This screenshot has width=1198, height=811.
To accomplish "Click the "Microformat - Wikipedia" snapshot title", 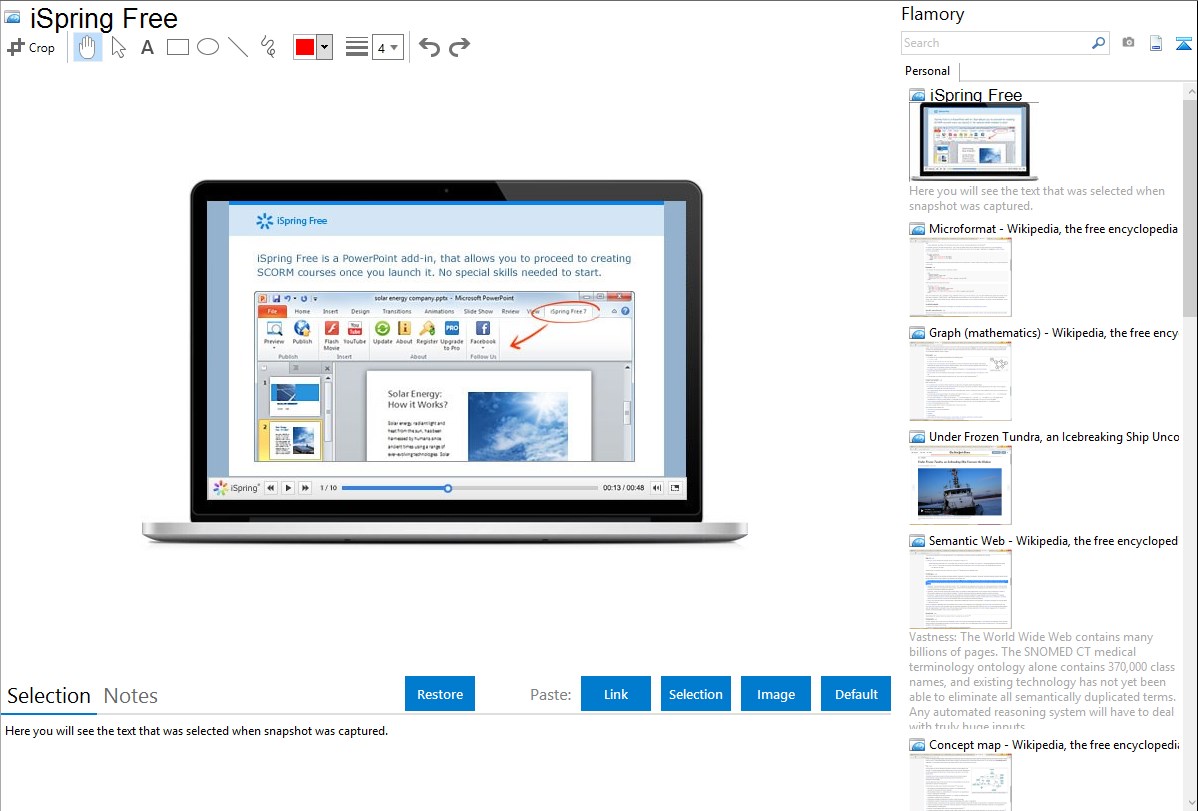I will point(1053,229).
